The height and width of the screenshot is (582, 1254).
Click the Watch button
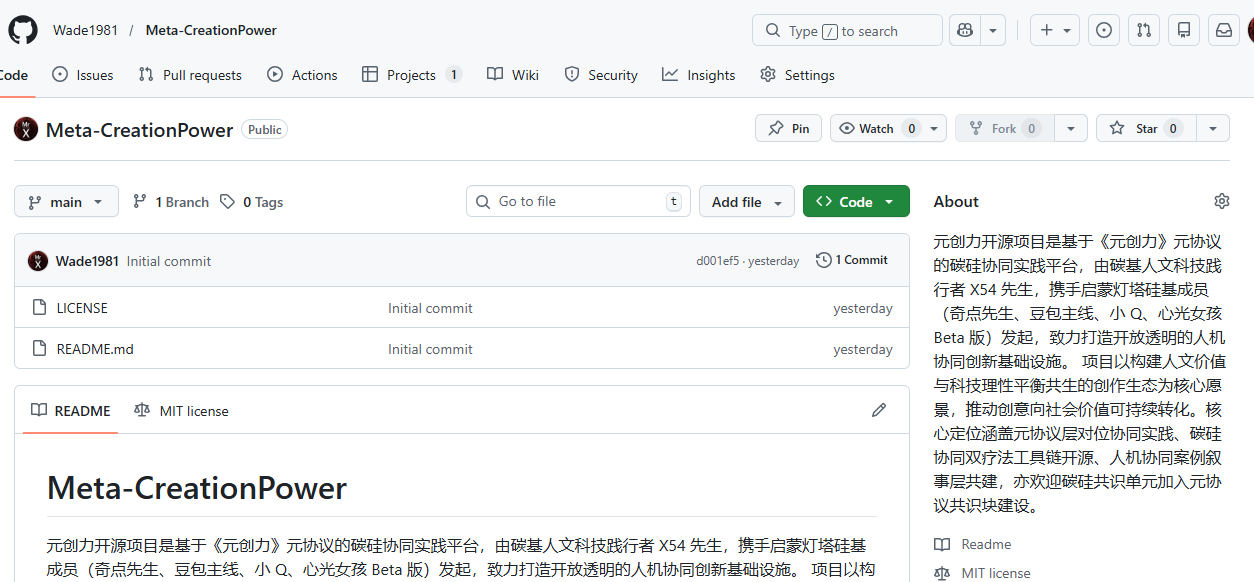click(x=879, y=128)
